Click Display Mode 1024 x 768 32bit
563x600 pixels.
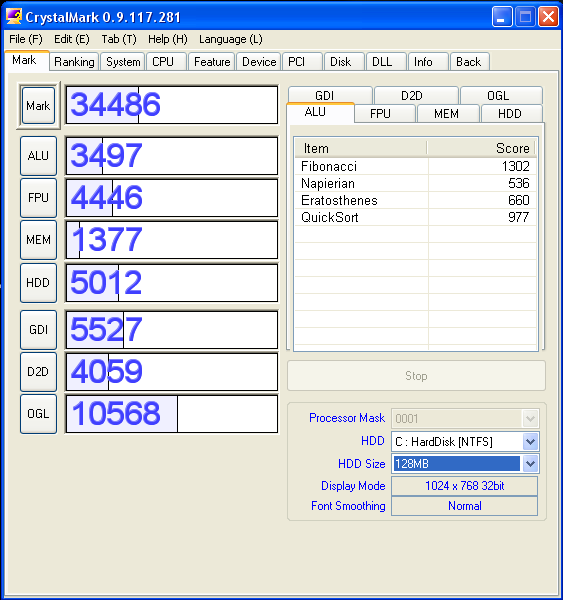(x=465, y=486)
